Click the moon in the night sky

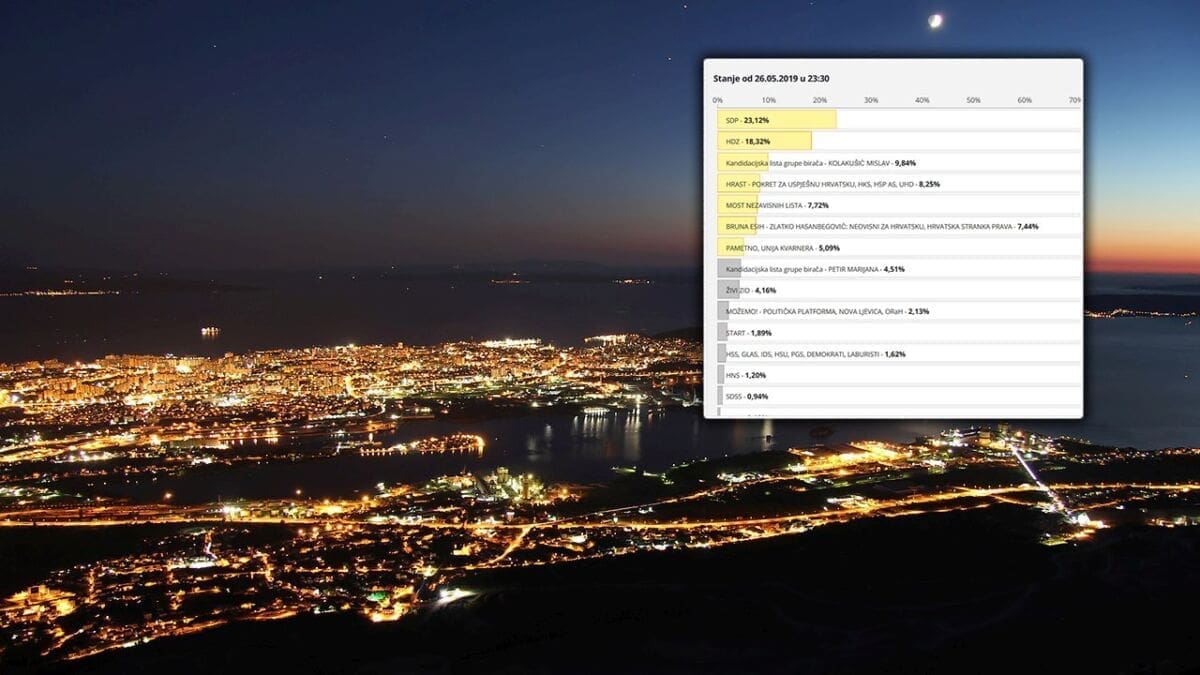[935, 20]
